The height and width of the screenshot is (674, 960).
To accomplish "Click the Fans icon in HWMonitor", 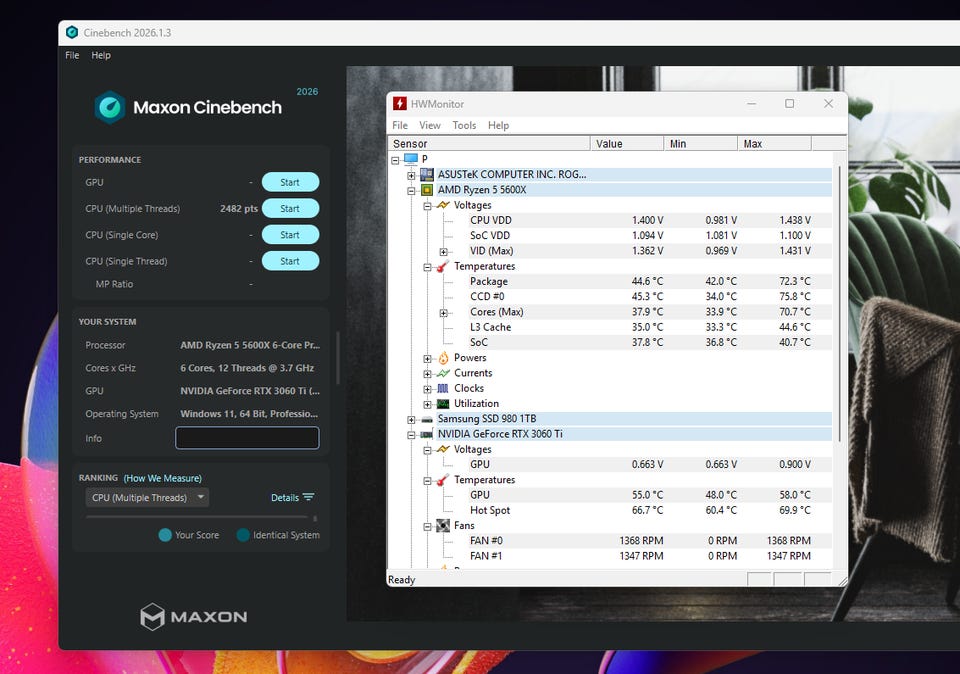I will click(443, 526).
